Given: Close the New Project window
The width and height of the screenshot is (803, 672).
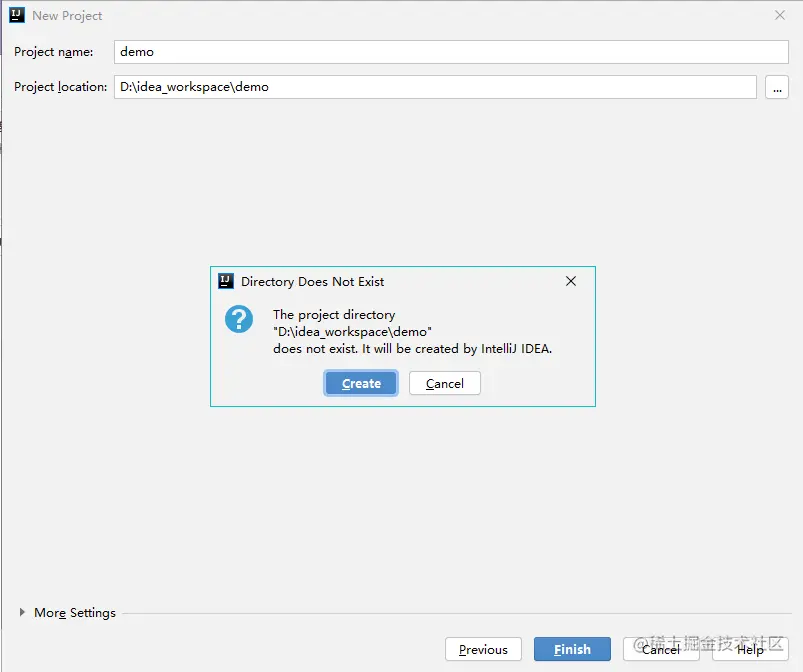Looking at the screenshot, I should pyautogui.click(x=779, y=15).
